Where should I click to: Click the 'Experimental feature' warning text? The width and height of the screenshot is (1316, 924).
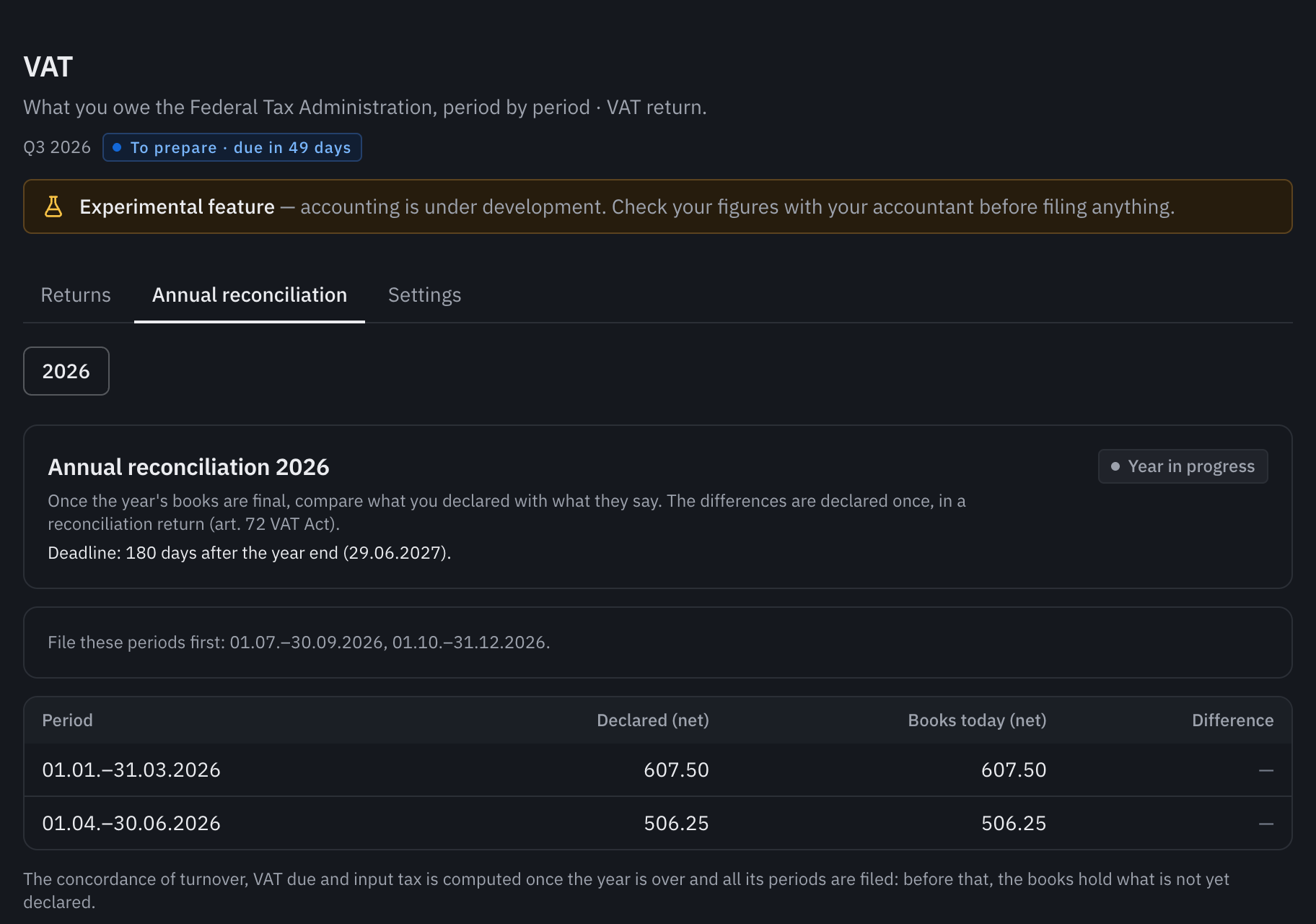tap(627, 206)
